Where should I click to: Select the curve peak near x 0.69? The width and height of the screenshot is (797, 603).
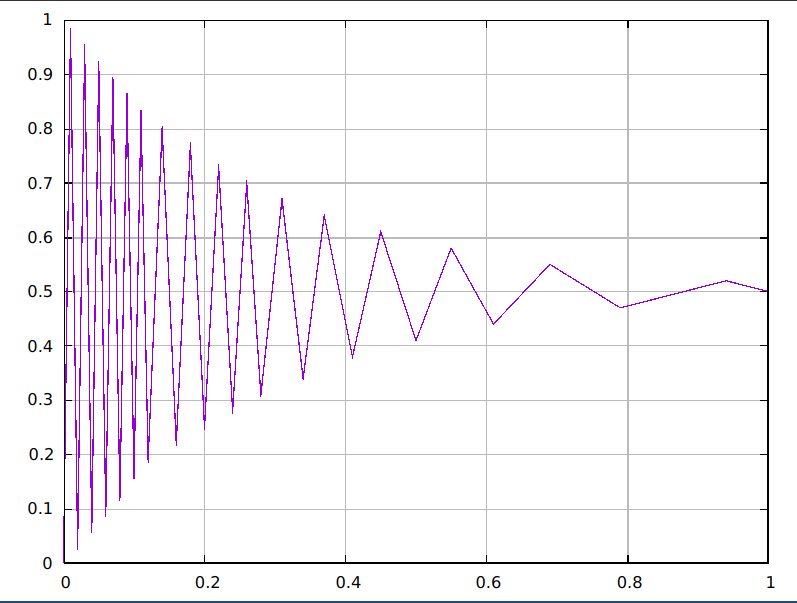pyautogui.click(x=550, y=264)
